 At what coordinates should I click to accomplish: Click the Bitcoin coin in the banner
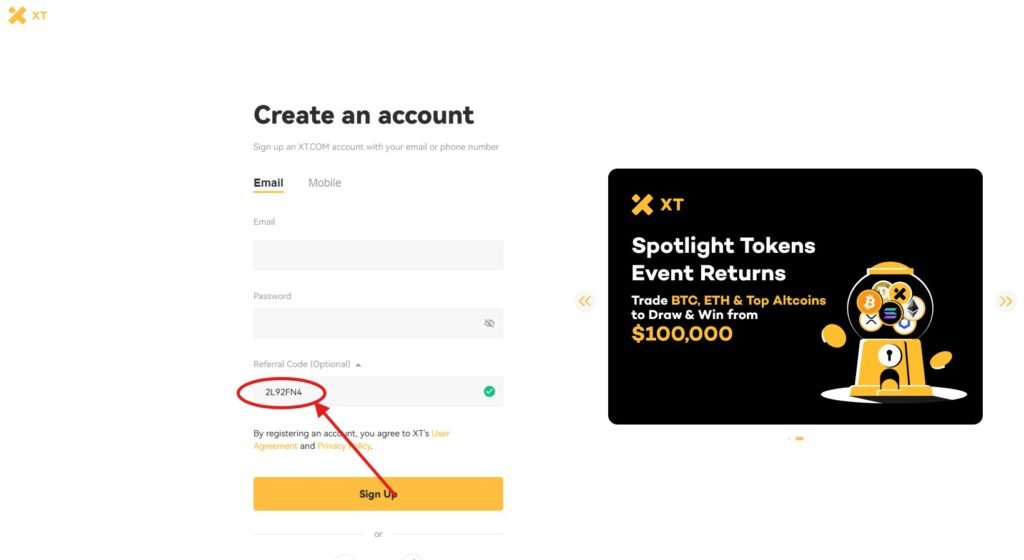869,300
